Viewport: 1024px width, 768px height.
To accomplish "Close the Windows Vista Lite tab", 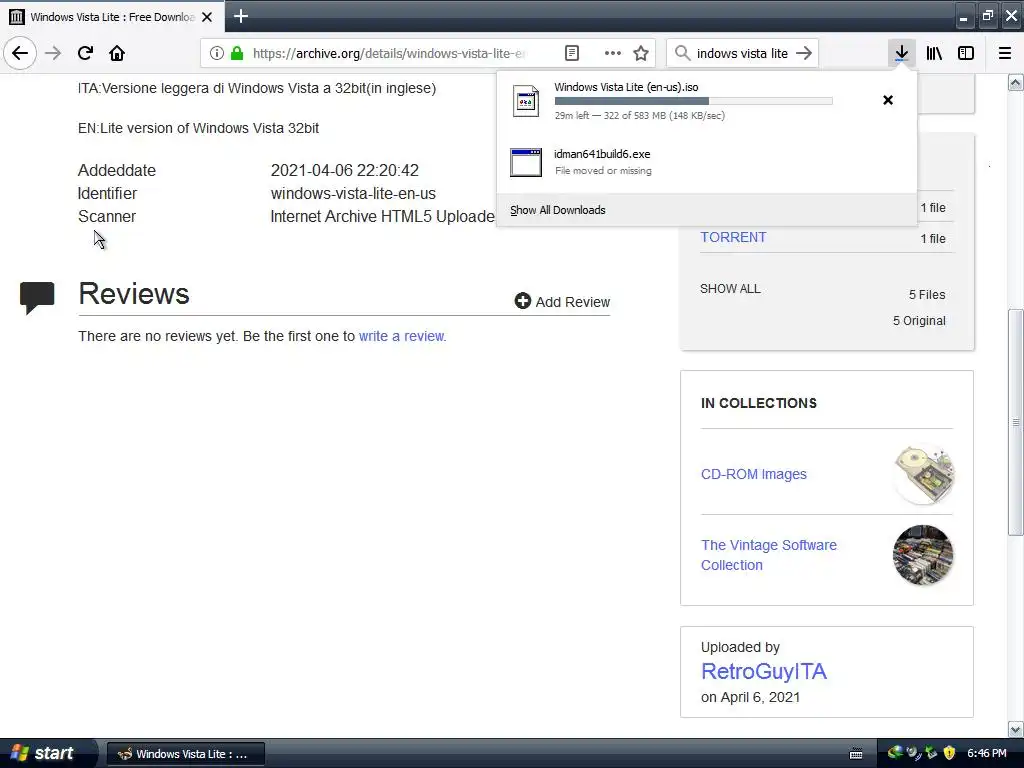I will [x=207, y=17].
